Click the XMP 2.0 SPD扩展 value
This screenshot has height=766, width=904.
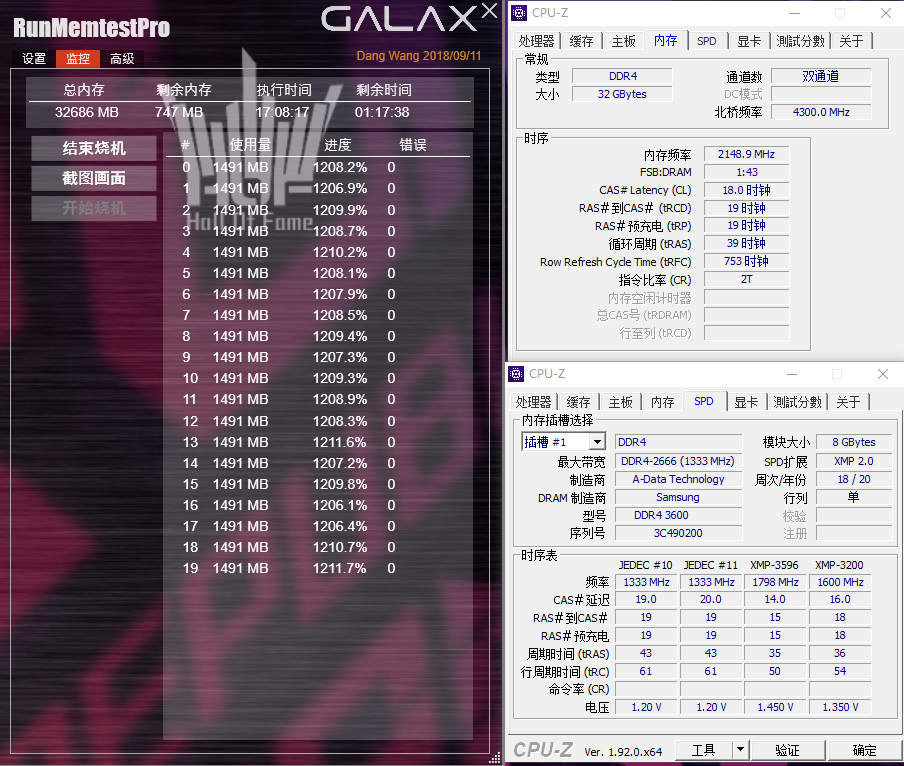point(854,461)
